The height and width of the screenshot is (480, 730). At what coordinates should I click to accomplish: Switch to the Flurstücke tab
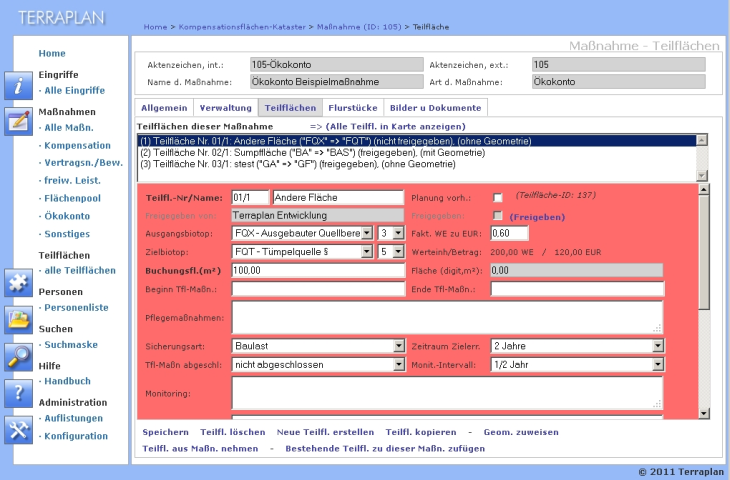pos(353,108)
